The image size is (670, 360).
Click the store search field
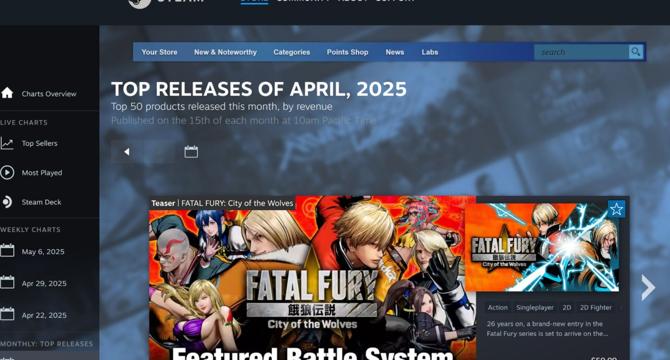pyautogui.click(x=581, y=52)
